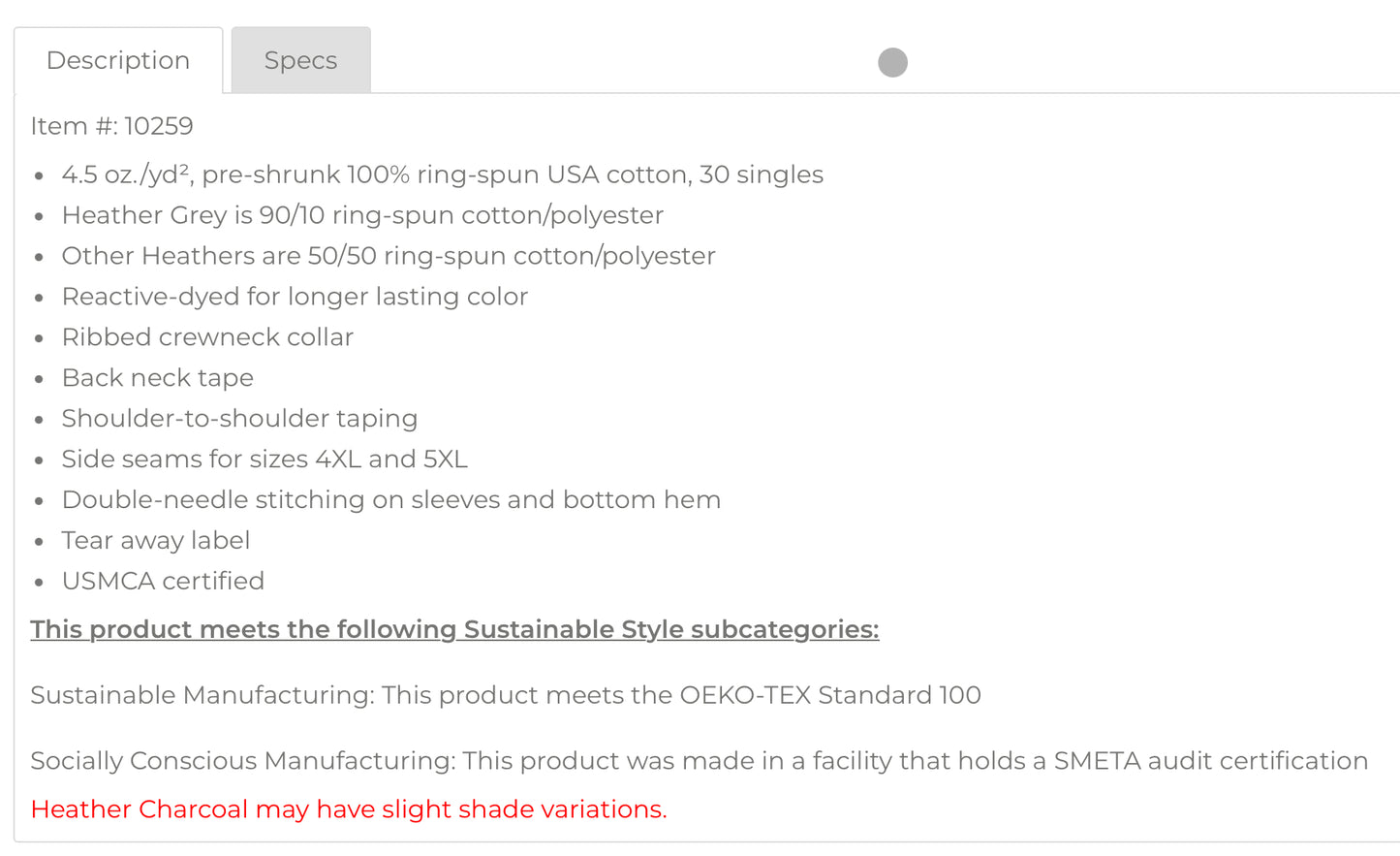Click the Shoulder-to-shoulder taping line
This screenshot has height=856, width=1400.
point(239,419)
